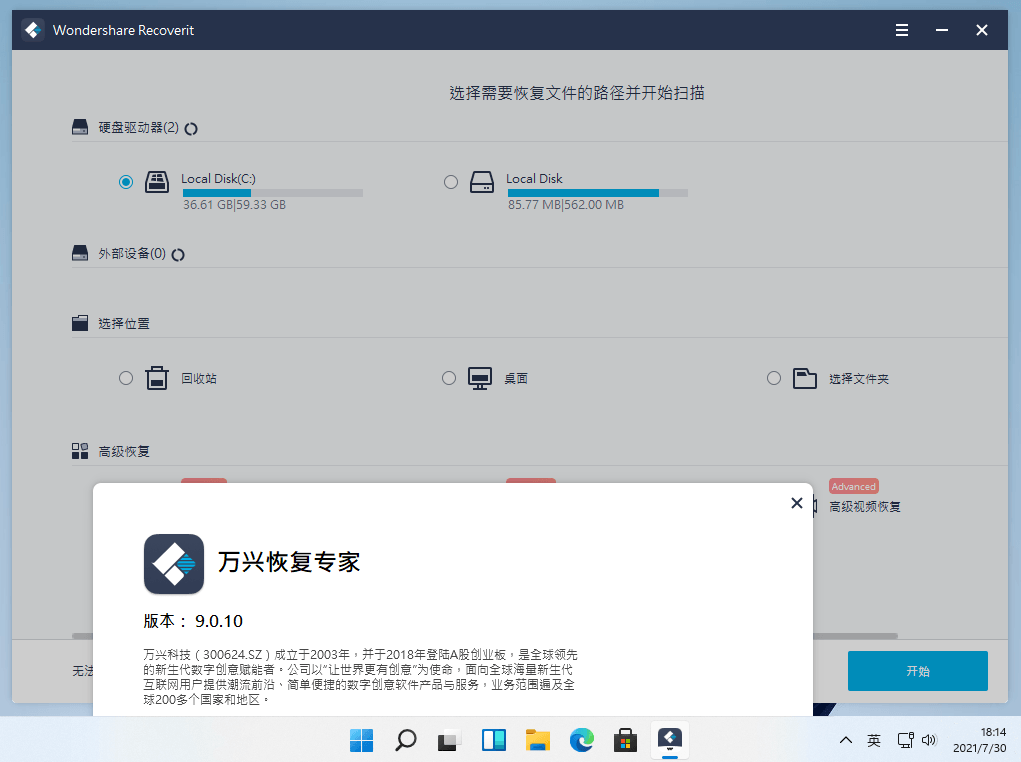Viewport: 1021px width, 762px height.
Task: Click the 回收站 label
Action: pyautogui.click(x=199, y=378)
